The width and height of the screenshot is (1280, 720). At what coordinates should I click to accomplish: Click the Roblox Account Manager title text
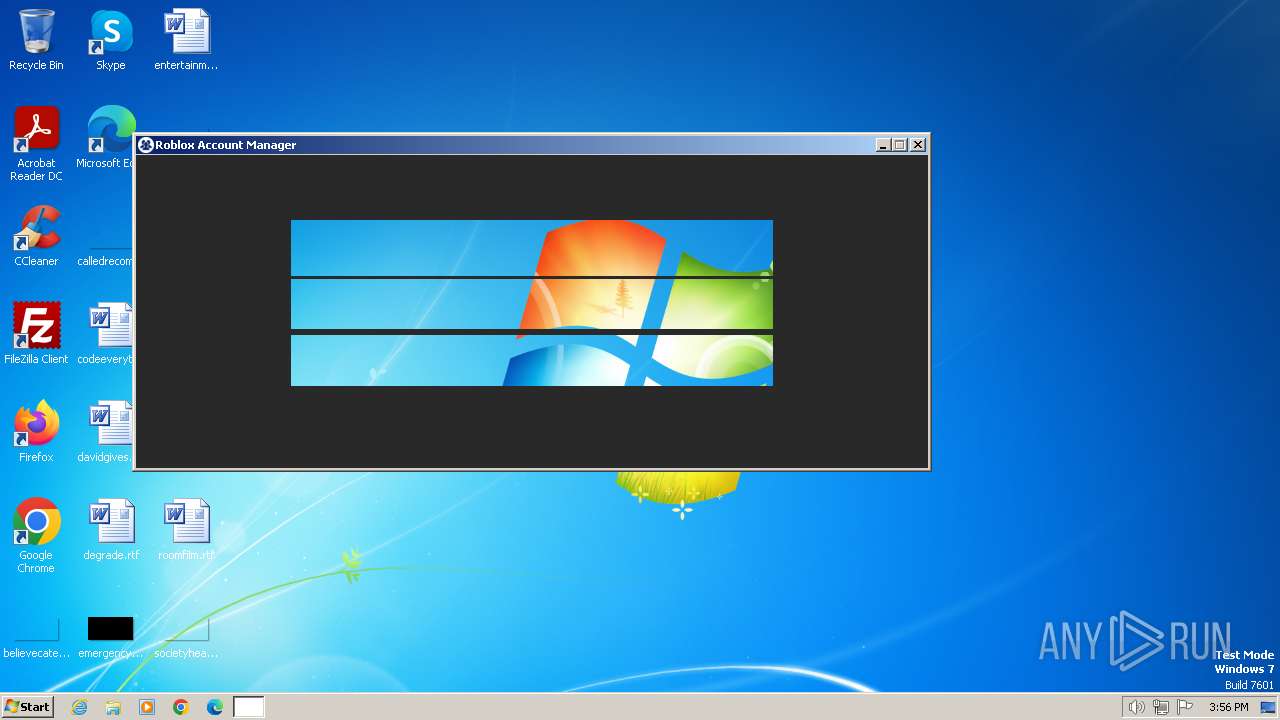pos(226,145)
